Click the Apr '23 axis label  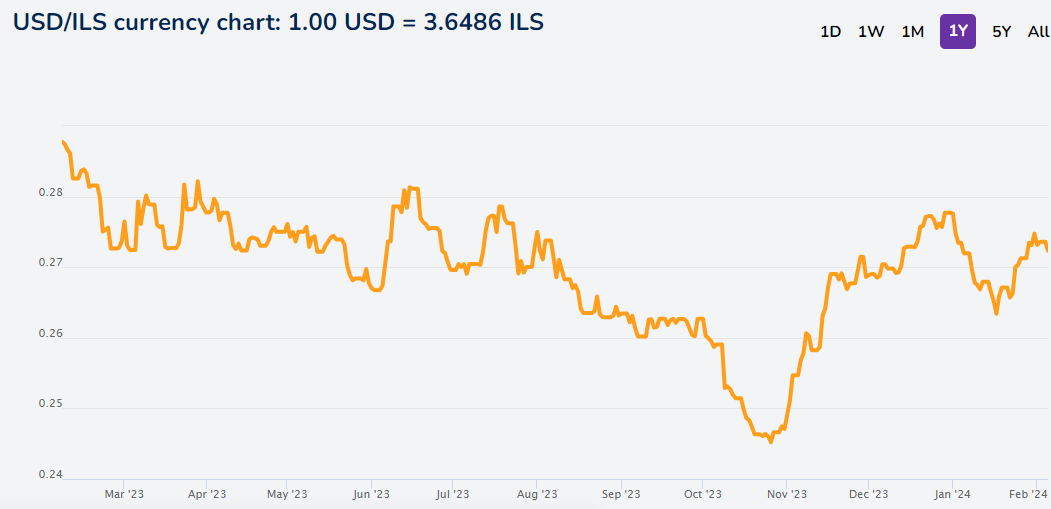click(x=206, y=494)
